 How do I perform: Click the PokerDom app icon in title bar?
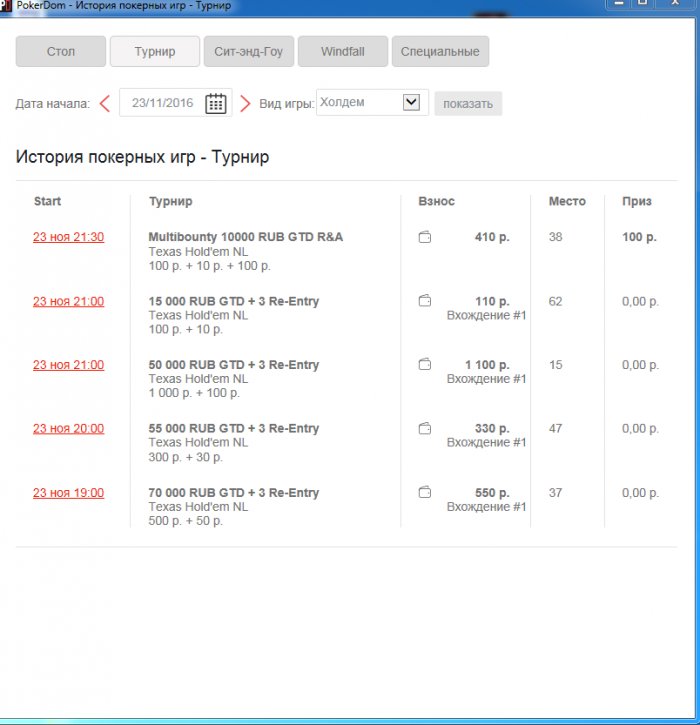click(x=6, y=6)
